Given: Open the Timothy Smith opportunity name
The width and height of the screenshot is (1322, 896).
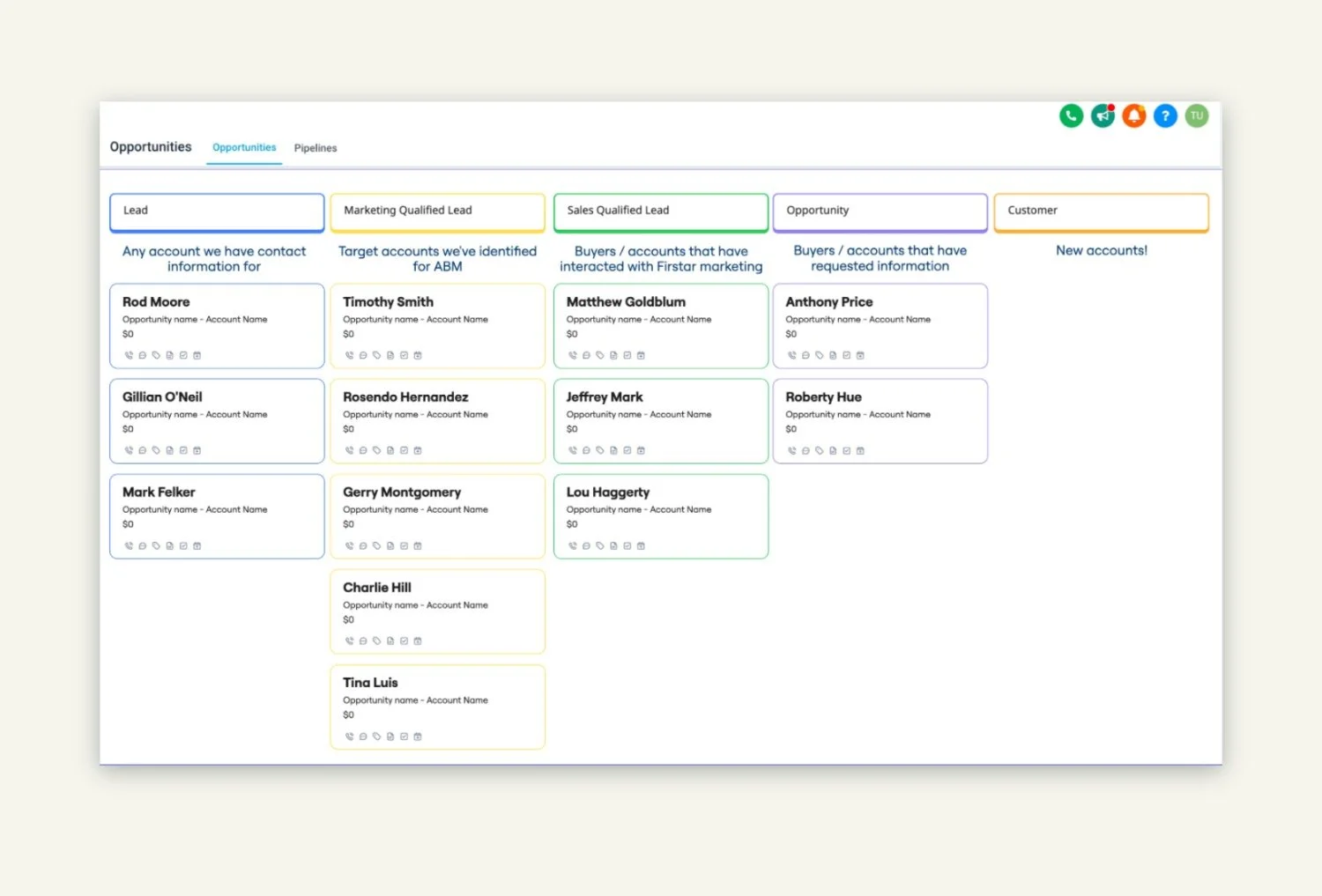Looking at the screenshot, I should [388, 301].
